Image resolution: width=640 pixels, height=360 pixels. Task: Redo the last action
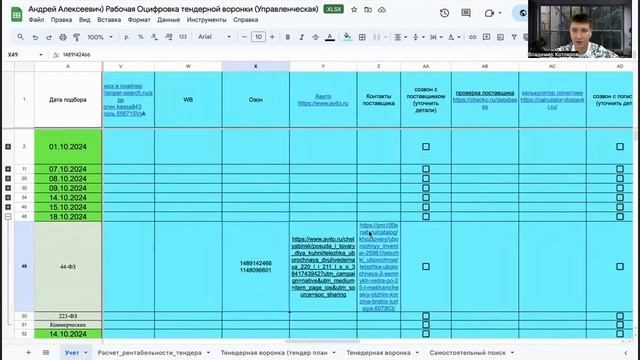pyautogui.click(x=49, y=37)
